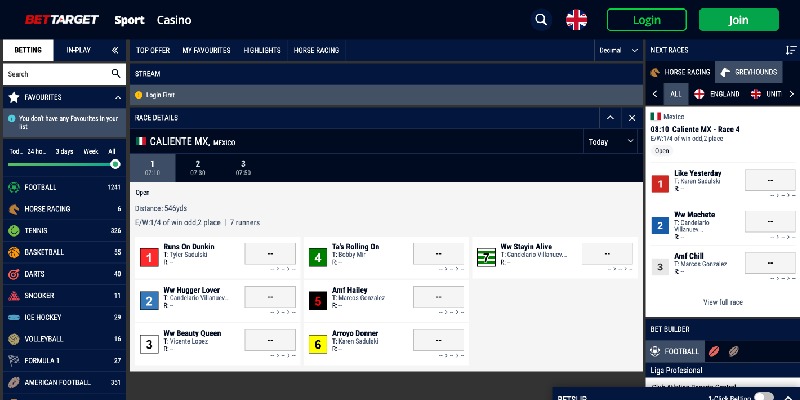800x400 pixels.
Task: Click View full race link
Action: [722, 302]
